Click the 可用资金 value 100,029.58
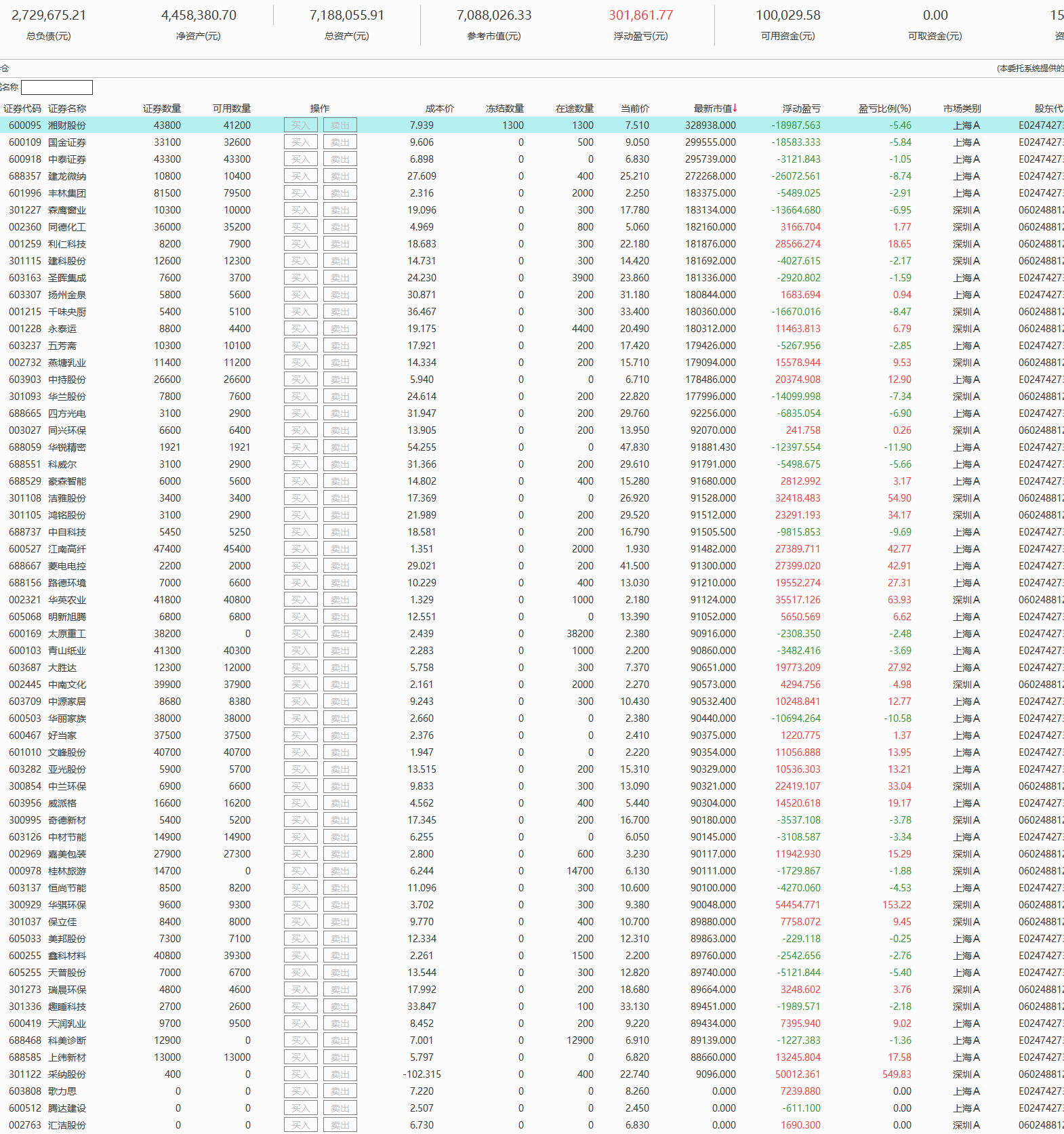Viewport: 1064px width, 1134px height. point(788,15)
